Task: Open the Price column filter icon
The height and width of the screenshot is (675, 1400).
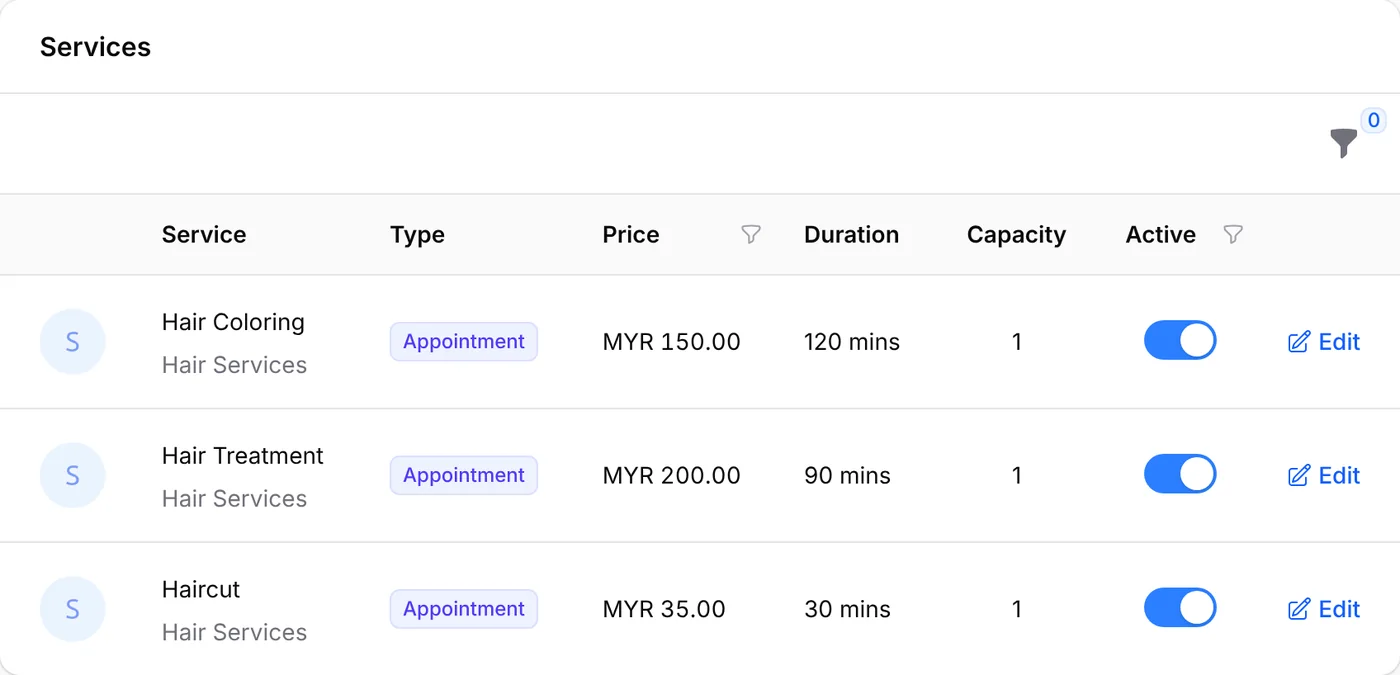Action: tap(750, 234)
